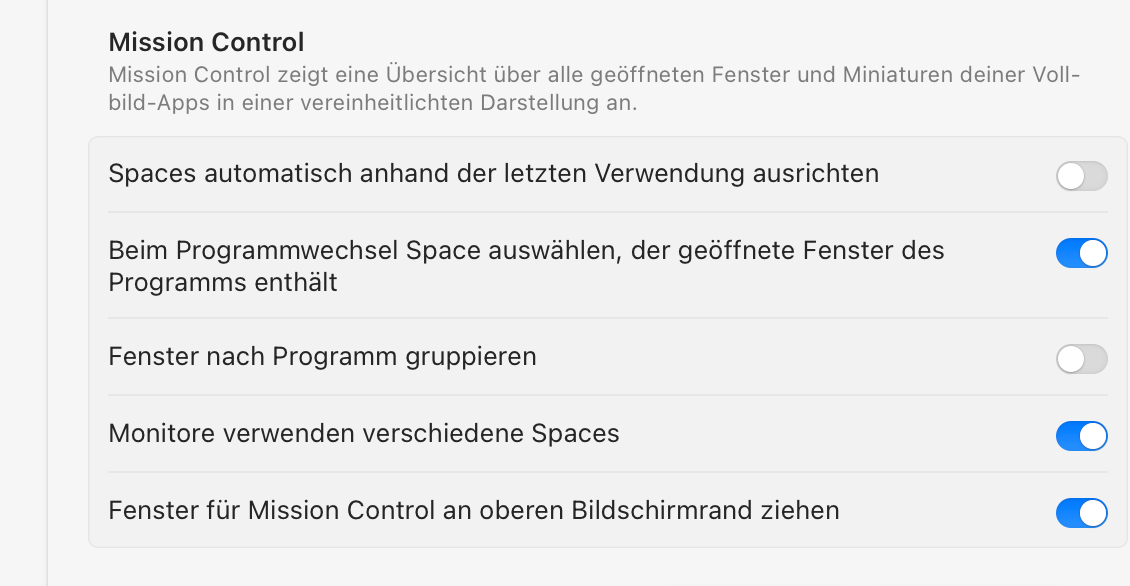Image resolution: width=1130 pixels, height=586 pixels.
Task: Click the 'Mission Control' section heading
Action: (x=206, y=43)
